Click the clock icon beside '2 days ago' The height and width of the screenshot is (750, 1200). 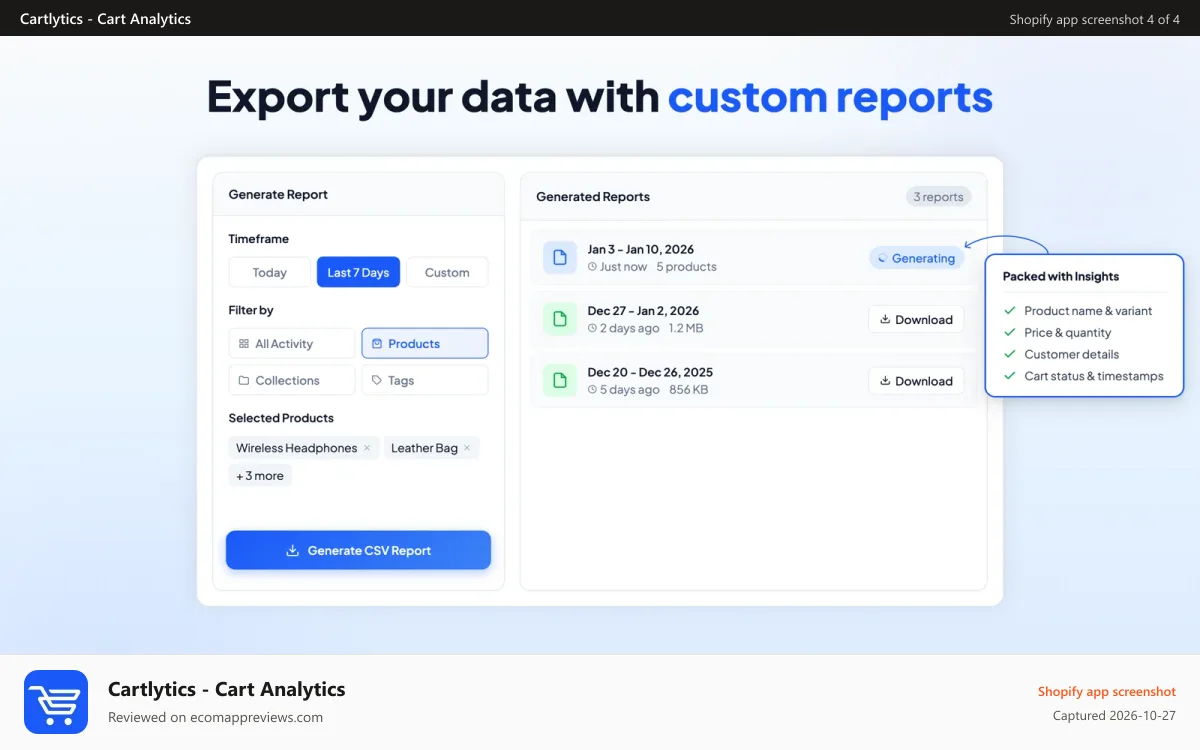tap(592, 328)
